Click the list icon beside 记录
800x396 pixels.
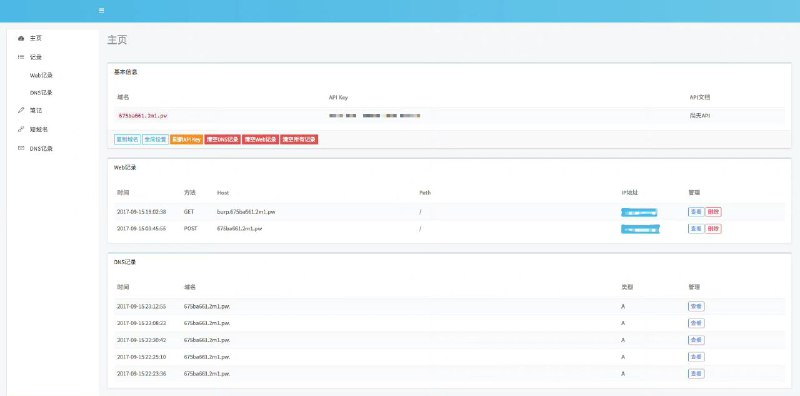21,57
